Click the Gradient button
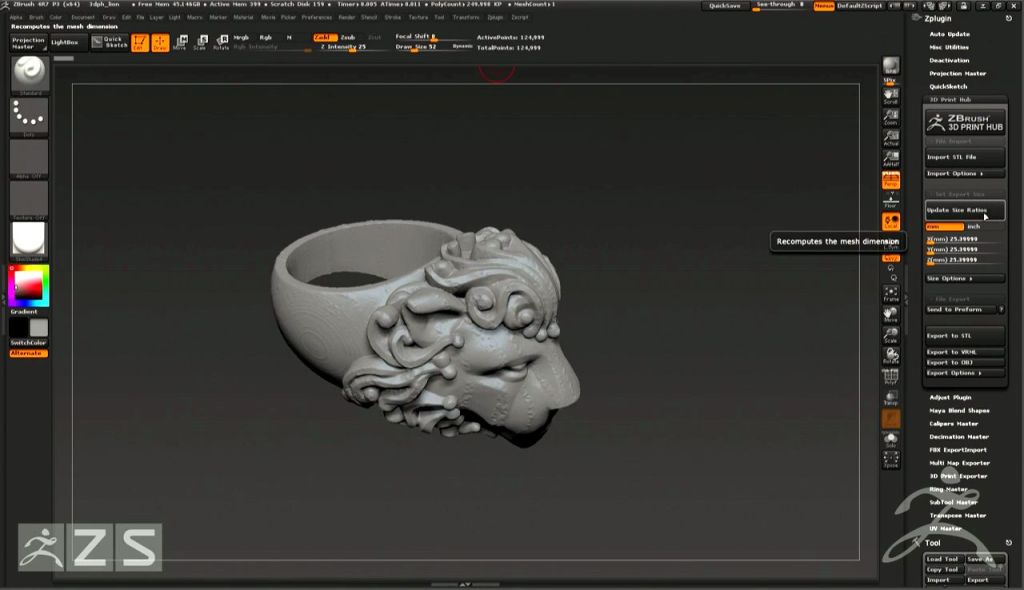Viewport: 1024px width, 590px height. coord(24,312)
